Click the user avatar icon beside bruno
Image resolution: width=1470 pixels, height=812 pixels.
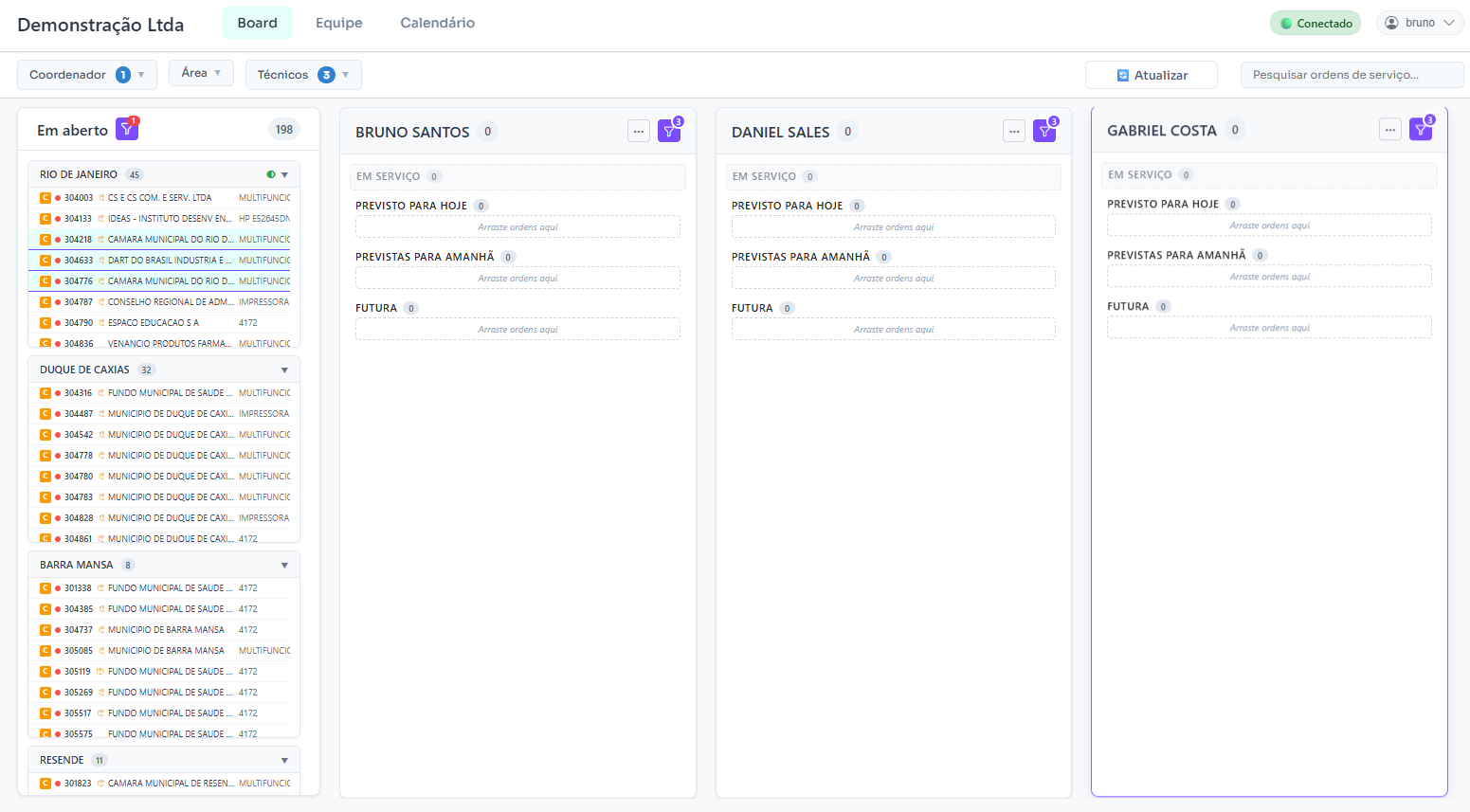[1389, 21]
